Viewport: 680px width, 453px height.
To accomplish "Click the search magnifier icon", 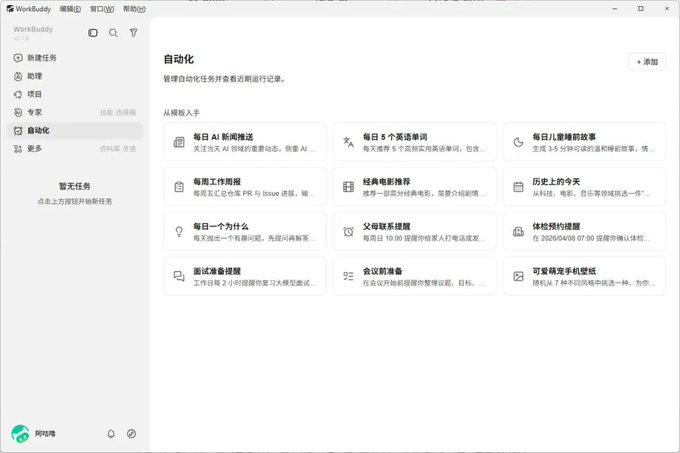I will (113, 33).
